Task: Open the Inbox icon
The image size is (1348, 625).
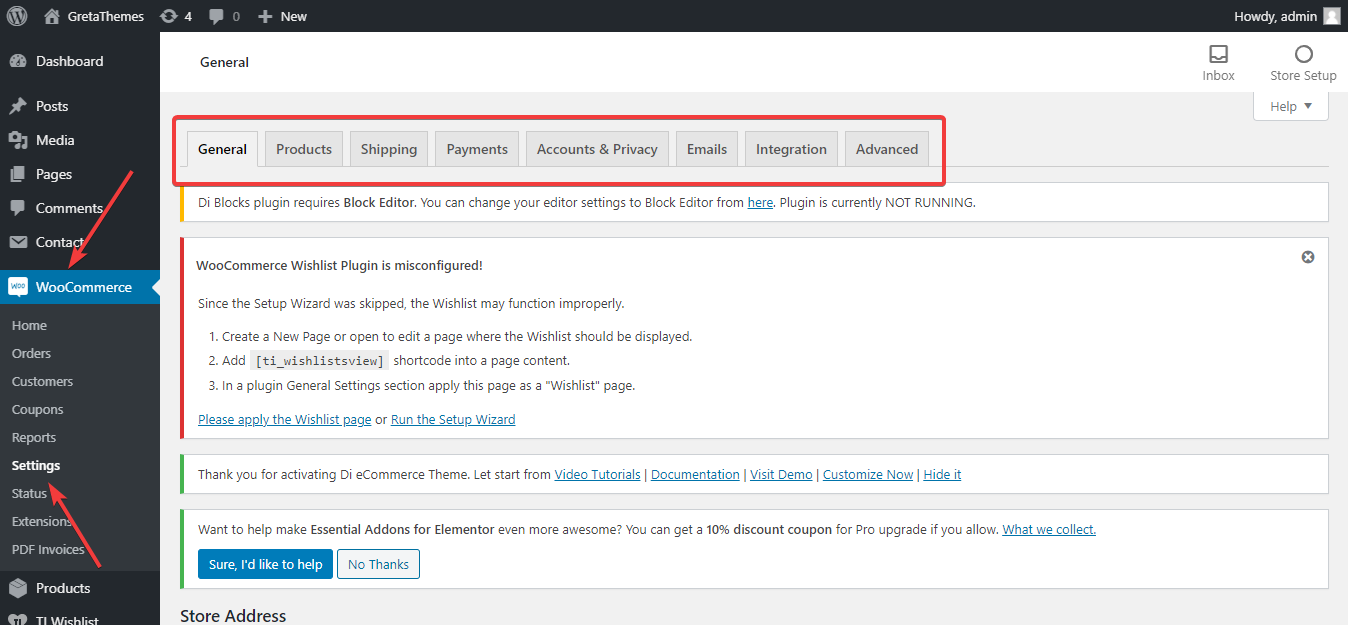Action: pos(1218,54)
